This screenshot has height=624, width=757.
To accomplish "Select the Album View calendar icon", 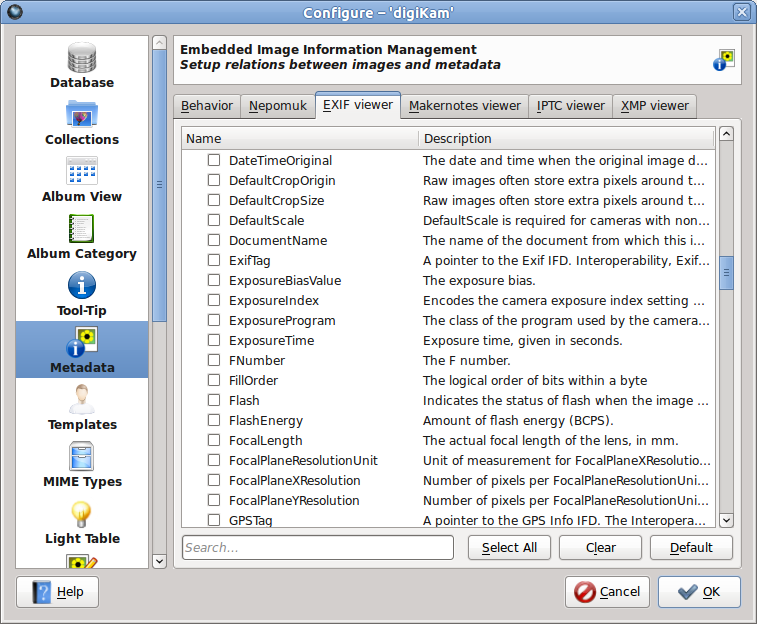I will [x=82, y=171].
